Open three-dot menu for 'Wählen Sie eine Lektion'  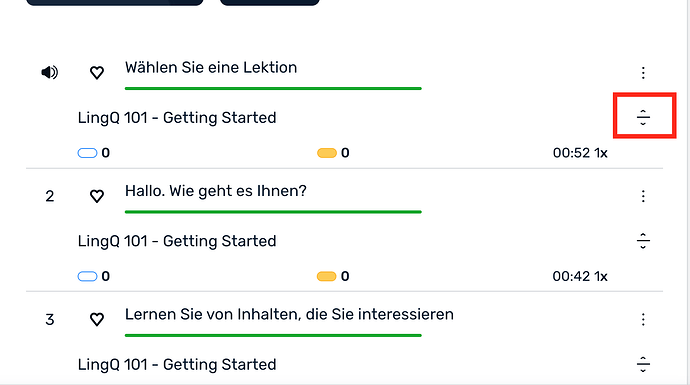coord(643,73)
